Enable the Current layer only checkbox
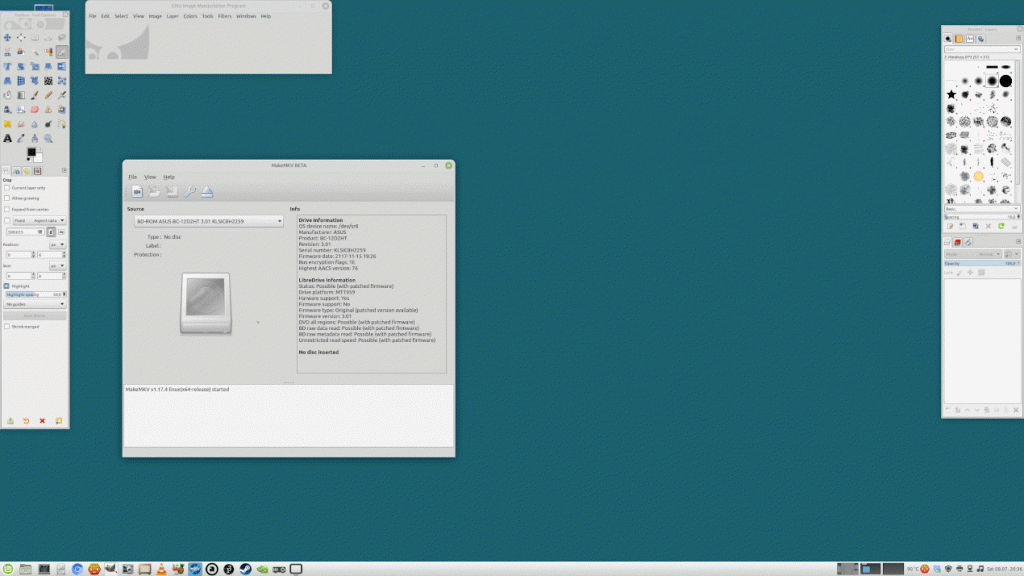Viewport: 1024px width, 576px height. 7,188
